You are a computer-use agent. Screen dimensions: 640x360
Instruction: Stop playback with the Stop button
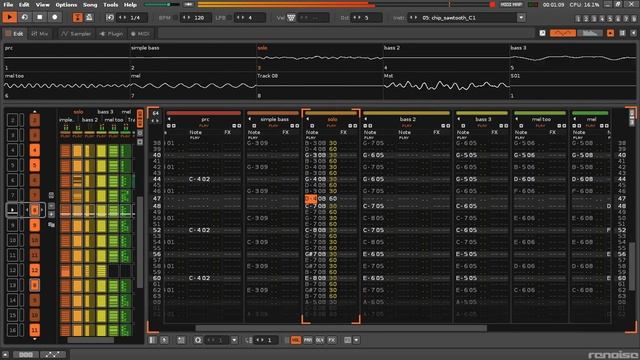40,17
